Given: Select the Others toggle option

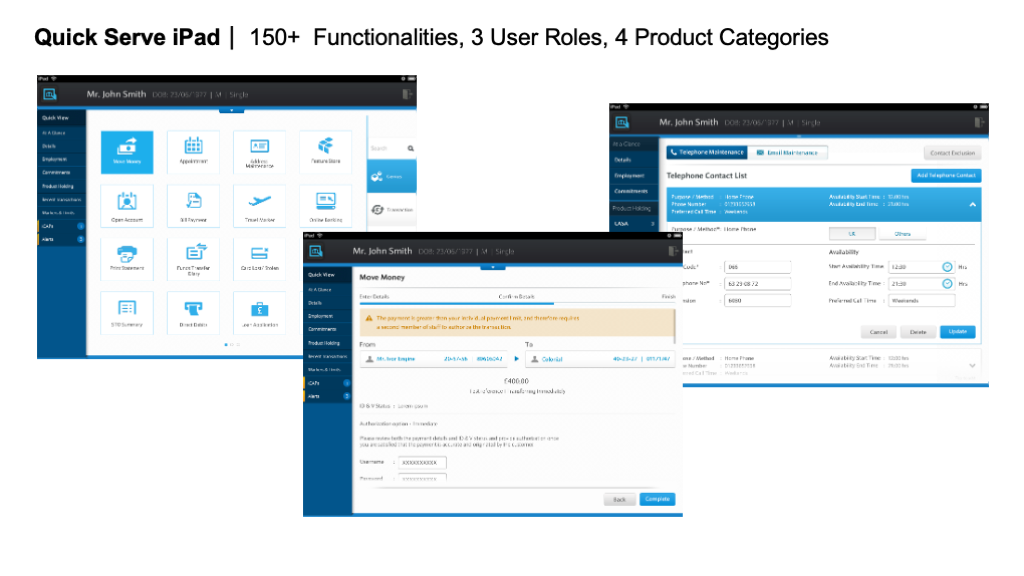Looking at the screenshot, I should (902, 234).
